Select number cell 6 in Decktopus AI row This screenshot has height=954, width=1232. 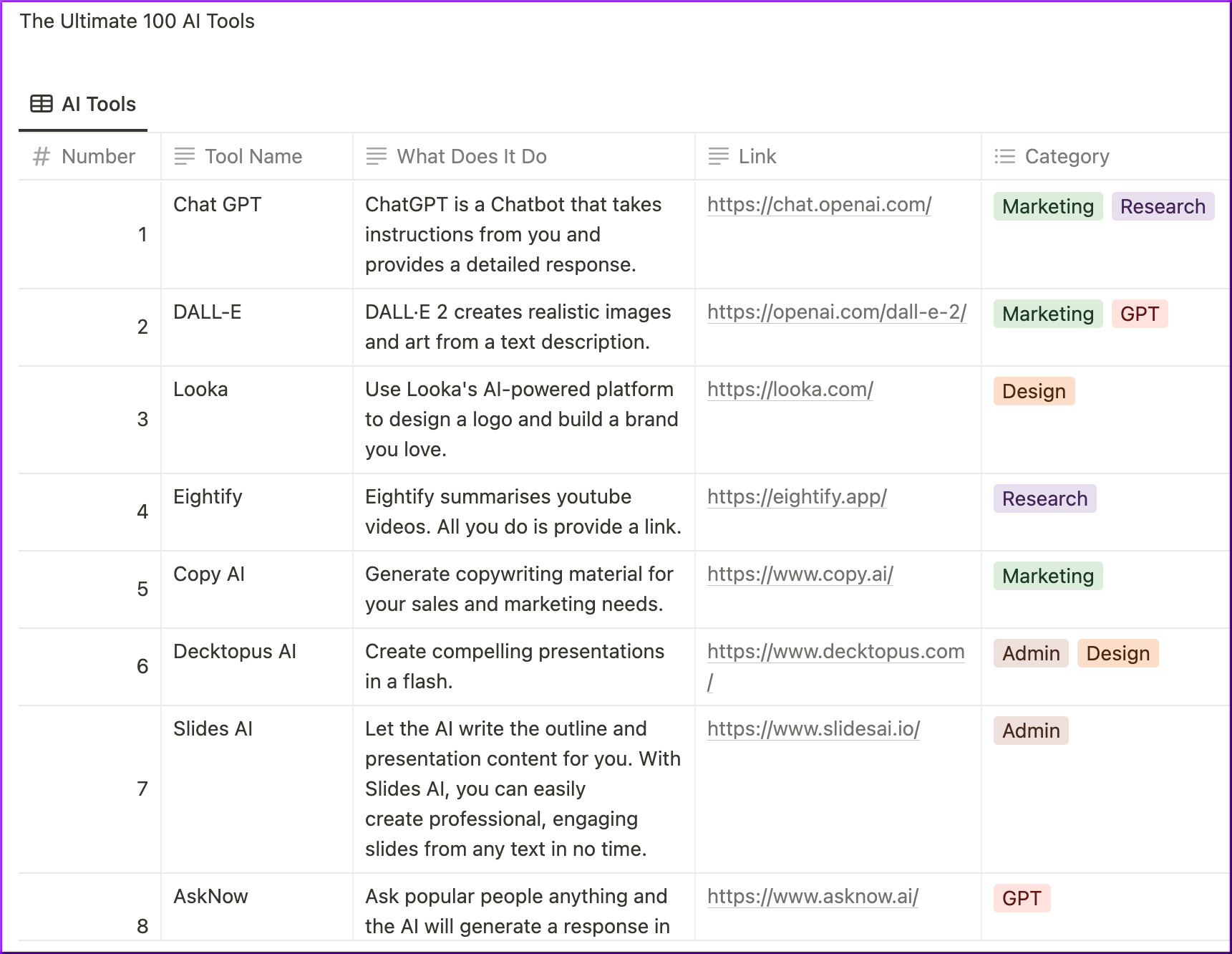coord(90,667)
